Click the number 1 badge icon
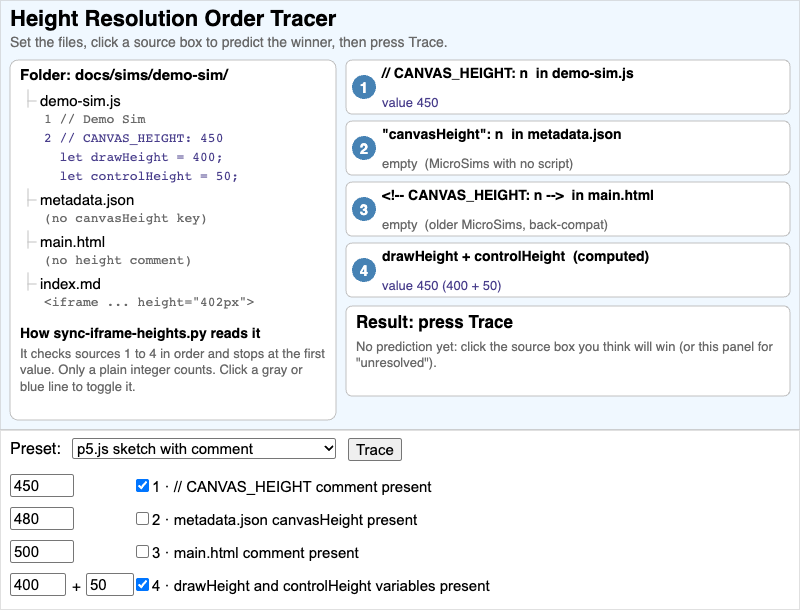Viewport: 800px width, 612px height. 364,87
